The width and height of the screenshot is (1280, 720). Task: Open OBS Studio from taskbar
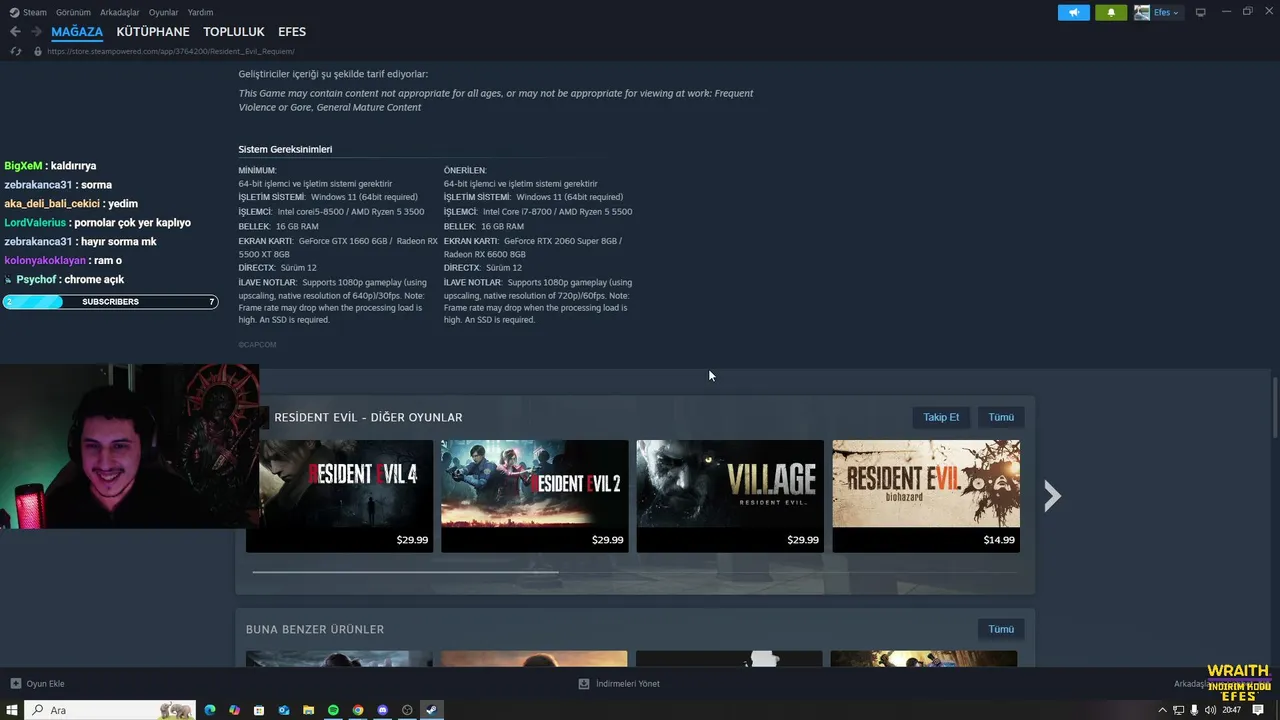(407, 710)
